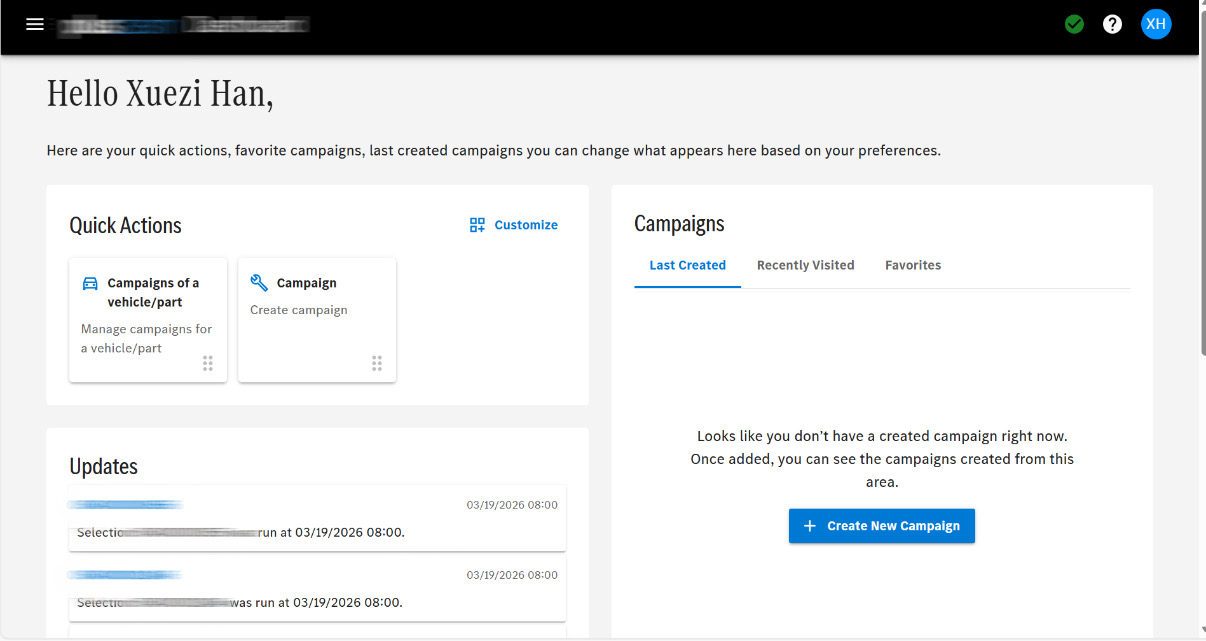Click the green status check icon
This screenshot has width=1206, height=641.
coord(1074,24)
